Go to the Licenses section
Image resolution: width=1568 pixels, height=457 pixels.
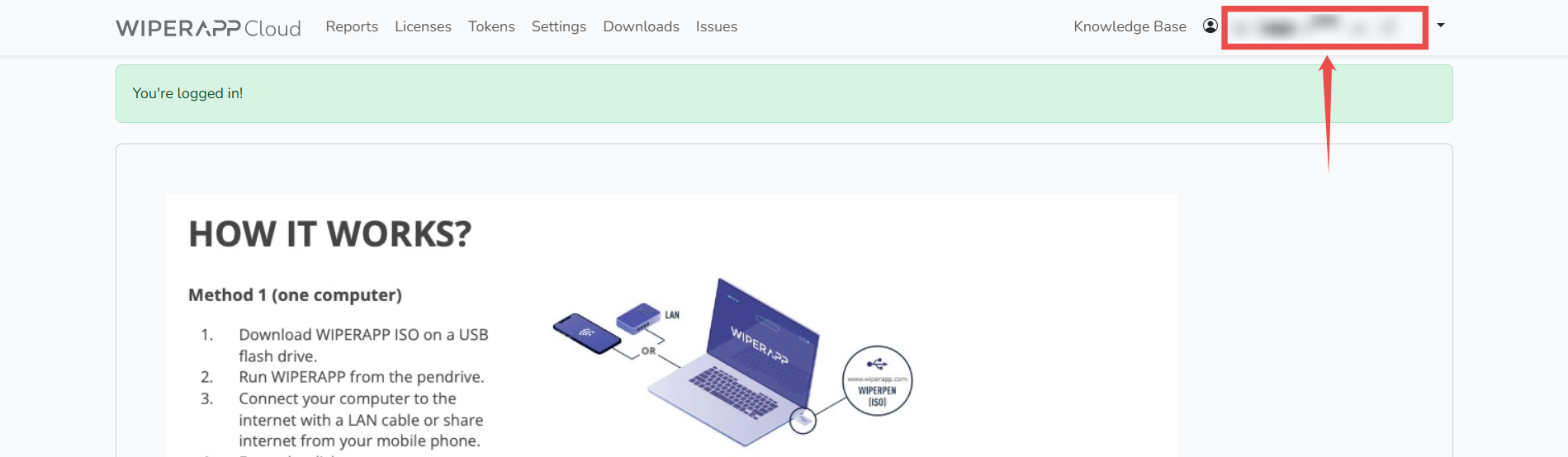point(423,27)
